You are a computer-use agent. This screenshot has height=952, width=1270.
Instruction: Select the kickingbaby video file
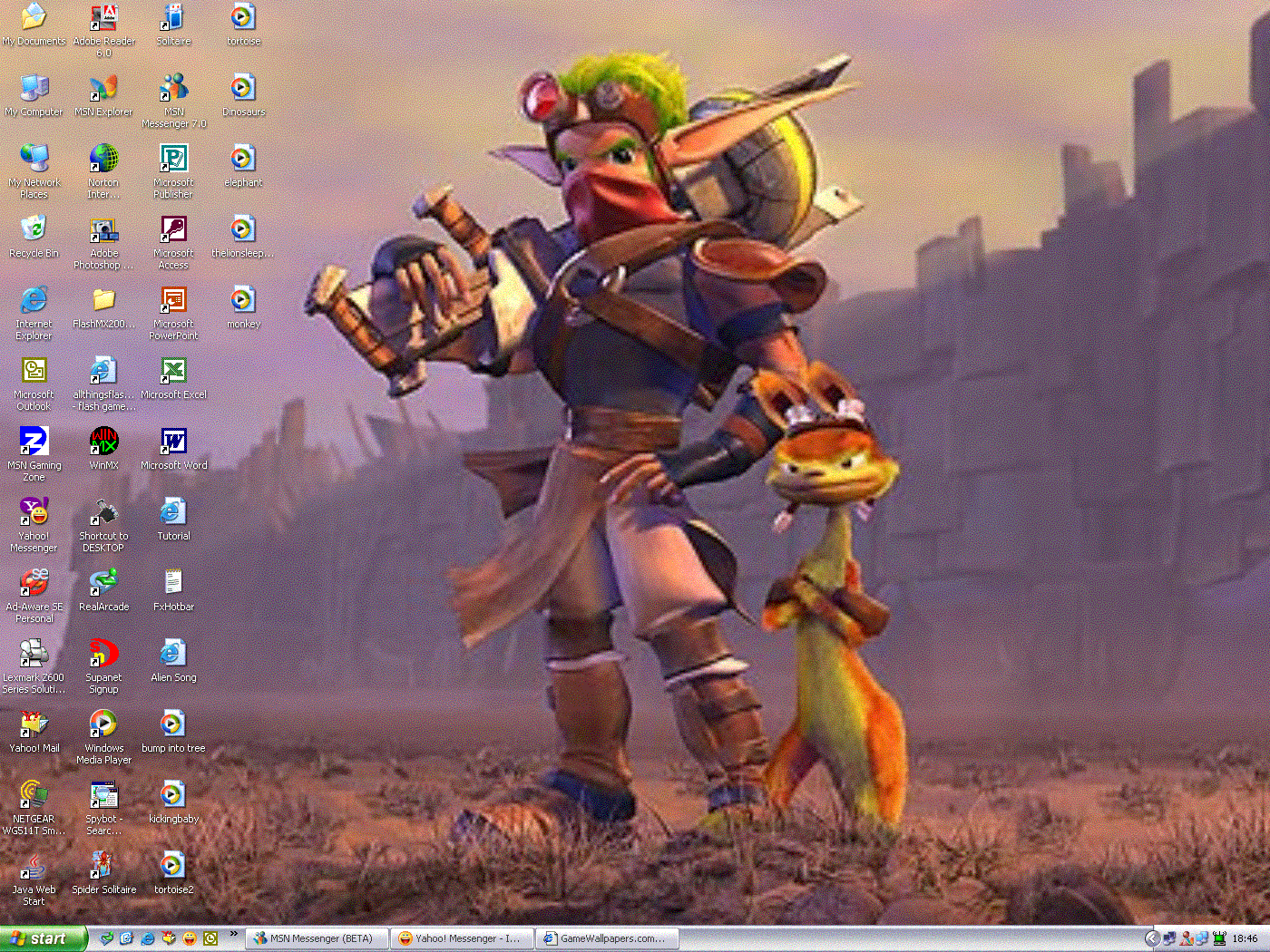pos(173,802)
